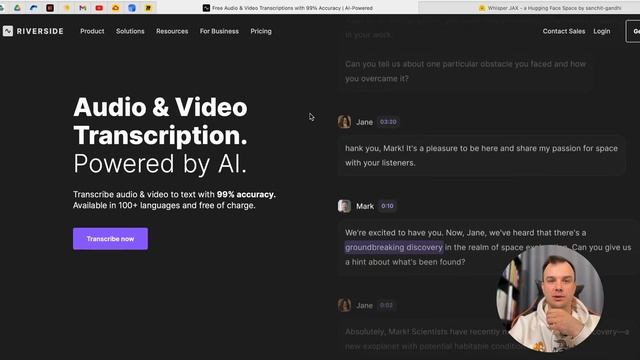Click 'Available in 100+ languages and free of charge.'

click(x=164, y=206)
